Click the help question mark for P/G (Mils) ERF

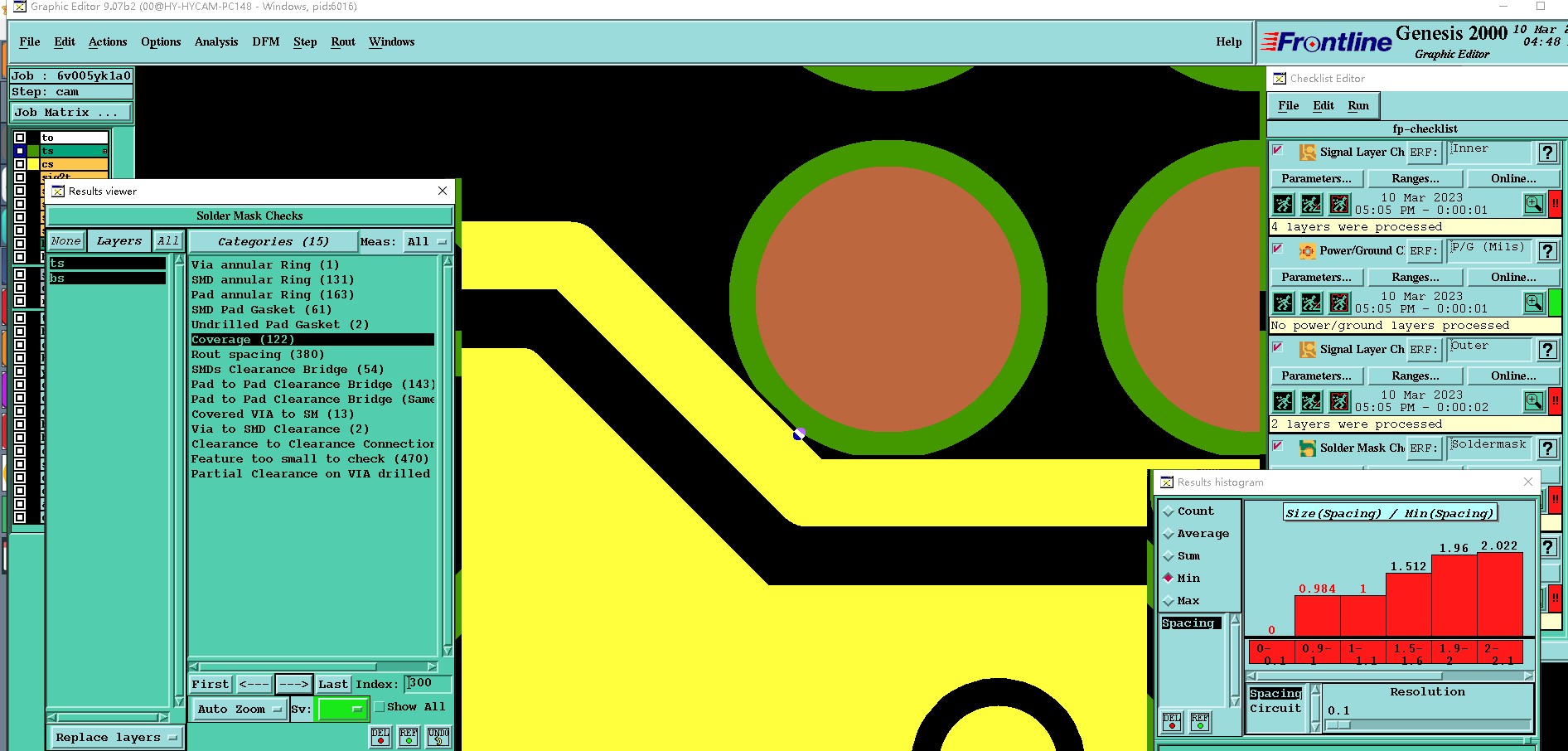tap(1547, 251)
